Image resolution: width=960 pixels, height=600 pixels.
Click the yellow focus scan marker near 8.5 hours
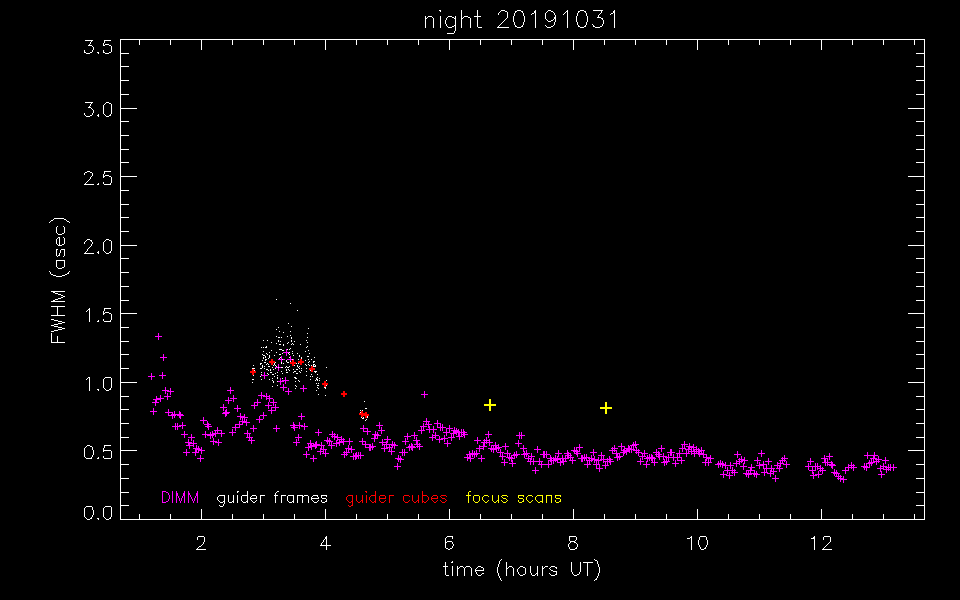(x=606, y=408)
